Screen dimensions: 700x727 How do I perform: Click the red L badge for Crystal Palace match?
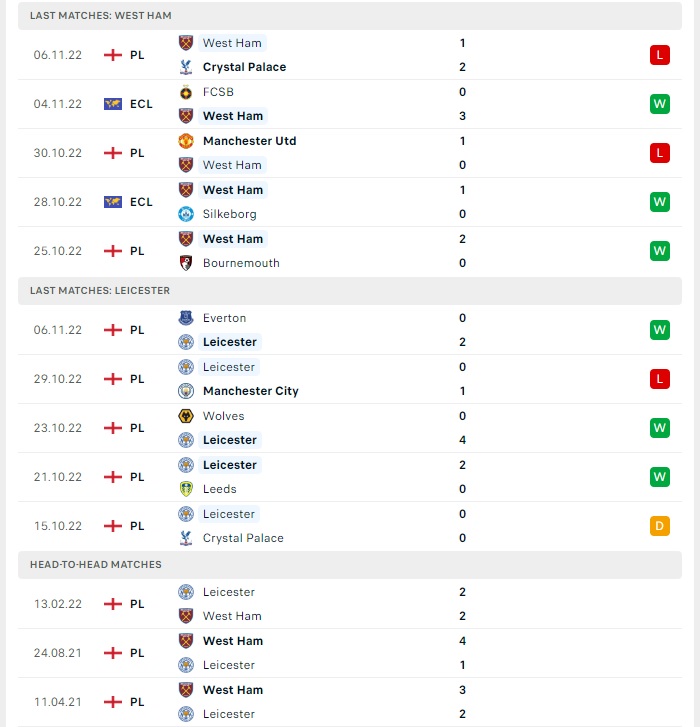click(660, 55)
